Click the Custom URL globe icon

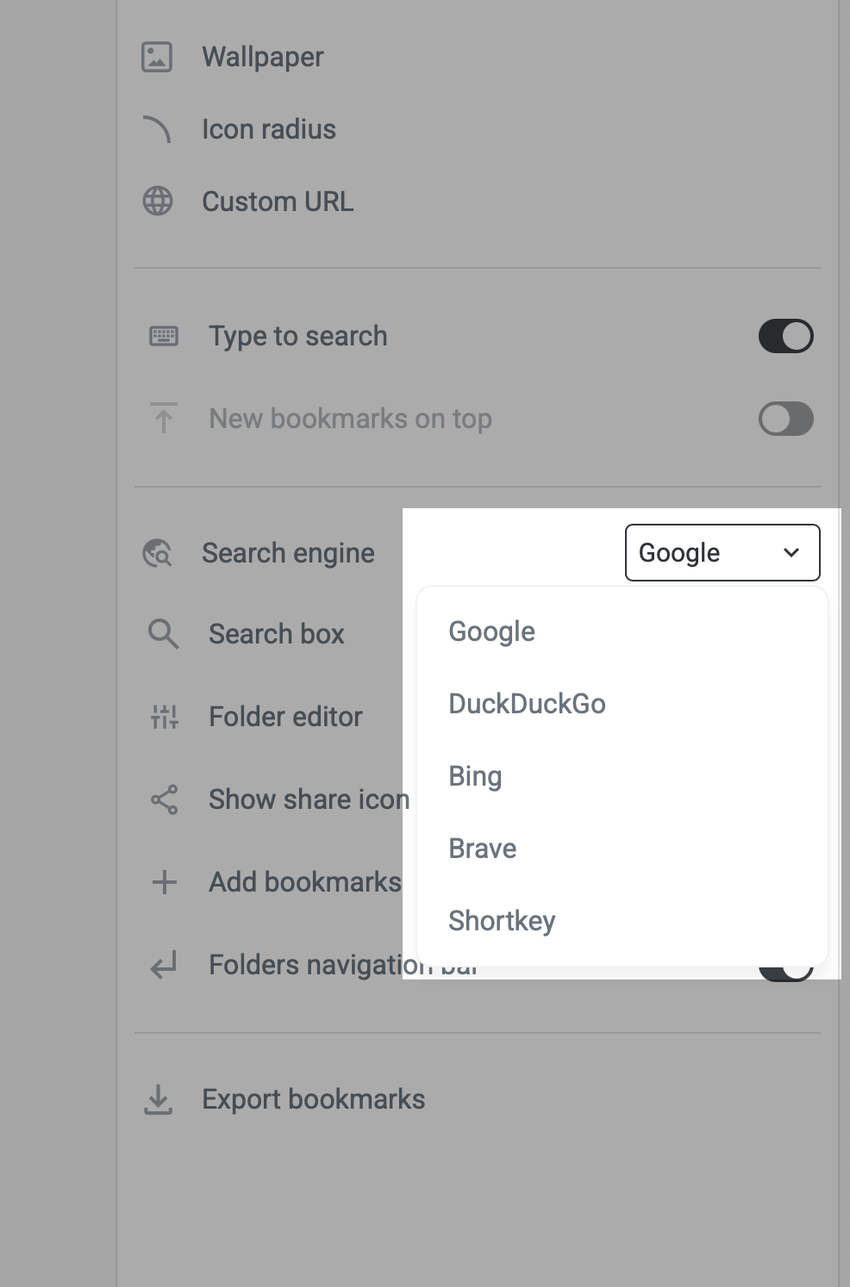point(157,201)
